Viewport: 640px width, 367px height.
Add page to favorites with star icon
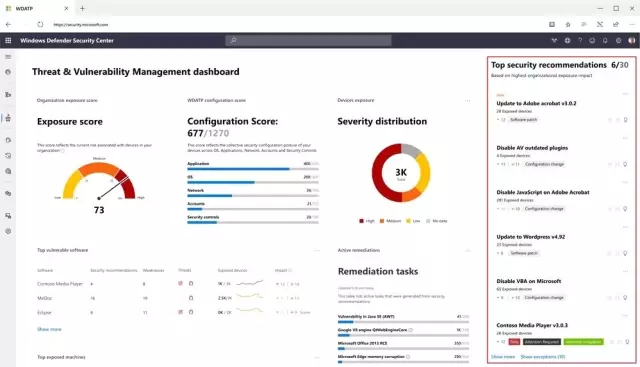[x=568, y=24]
